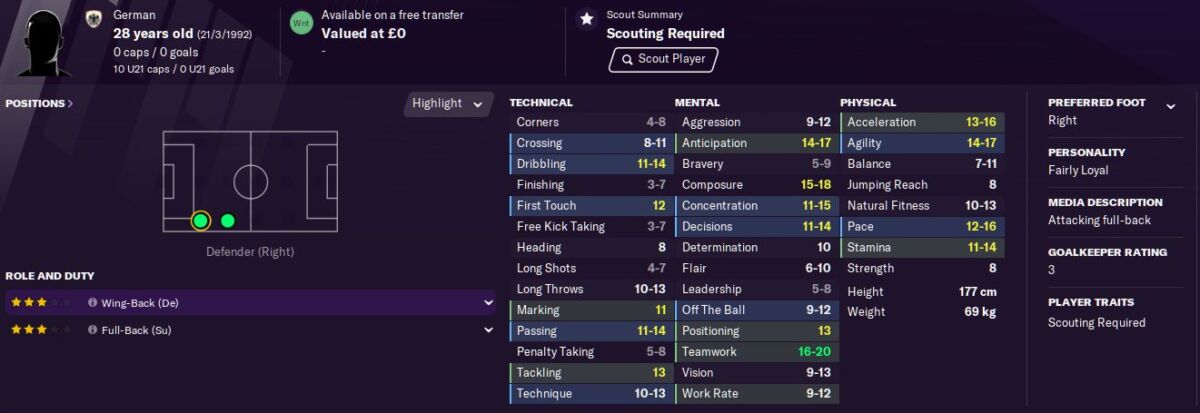Select the outlined right-back position dot
1200x413 pixels.
200,220
